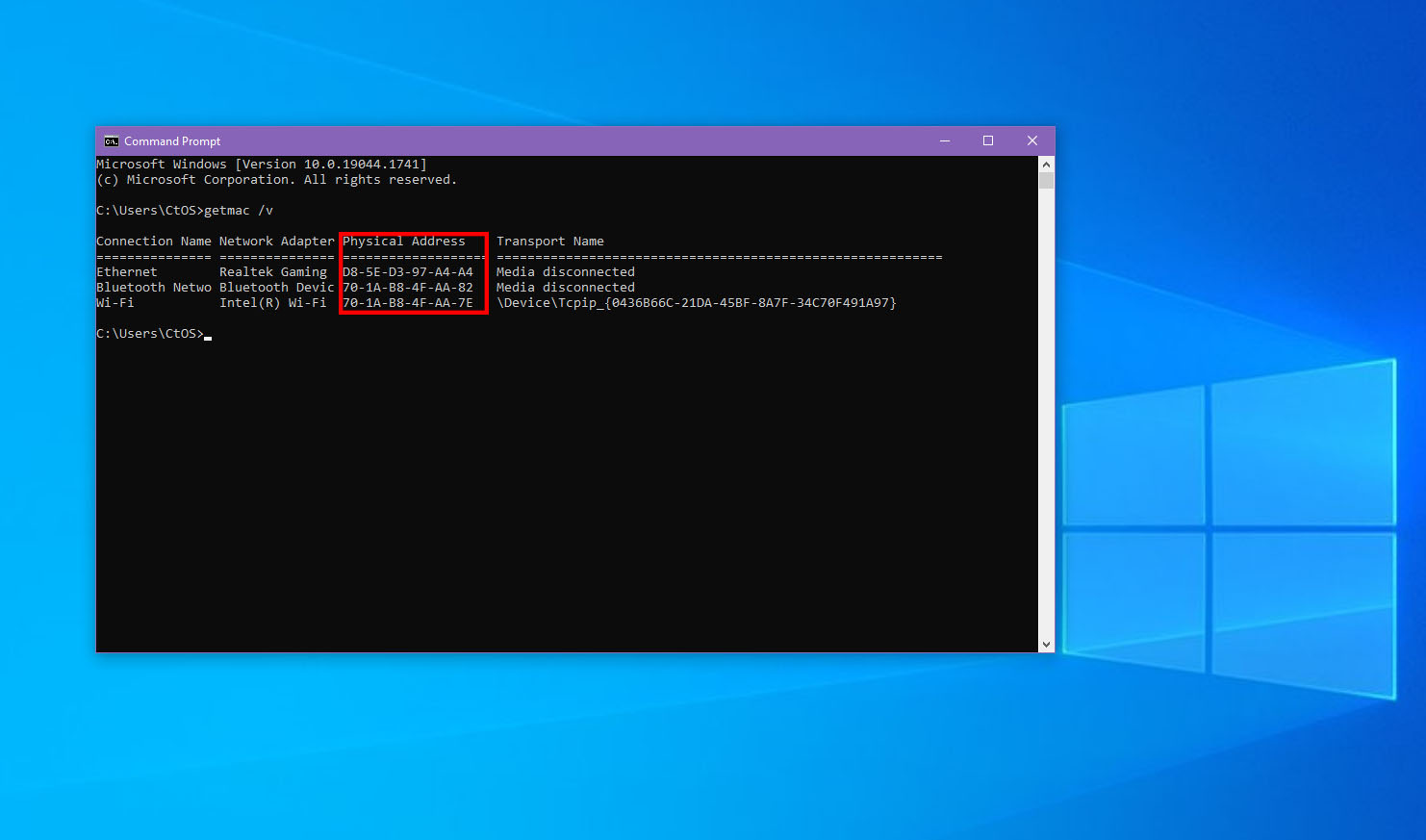Click the Connection Name column header

tap(154, 241)
